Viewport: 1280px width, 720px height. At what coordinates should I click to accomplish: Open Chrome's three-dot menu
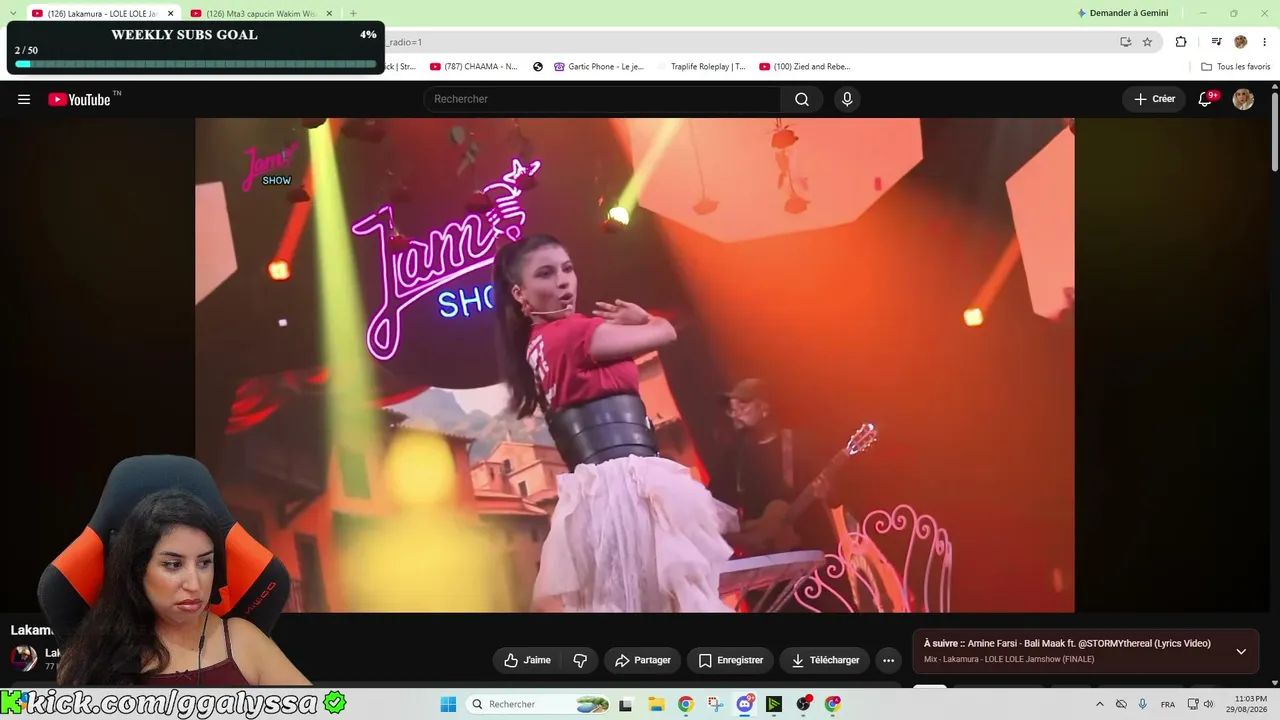click(x=1265, y=42)
